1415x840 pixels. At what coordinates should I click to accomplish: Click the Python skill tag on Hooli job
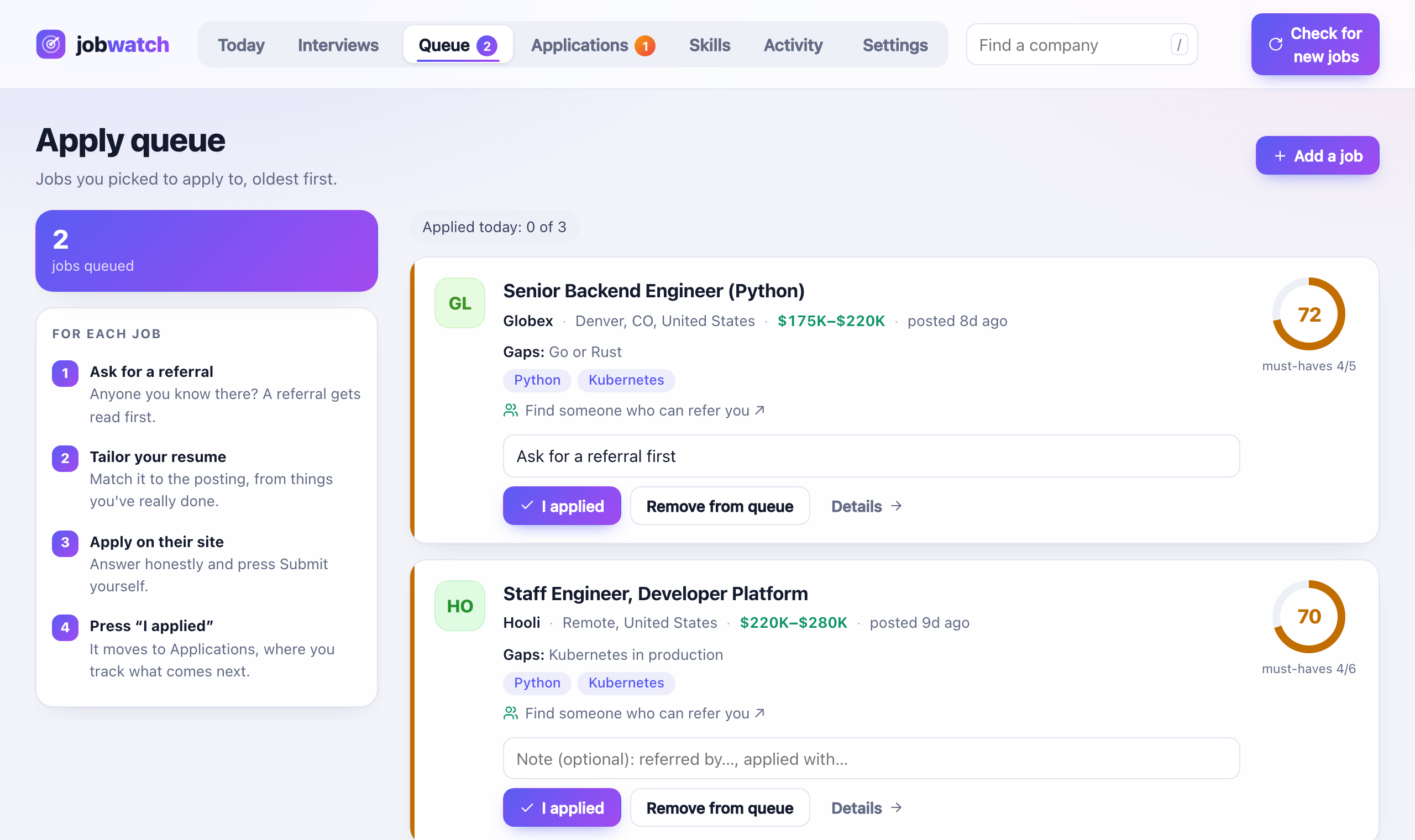tap(537, 683)
